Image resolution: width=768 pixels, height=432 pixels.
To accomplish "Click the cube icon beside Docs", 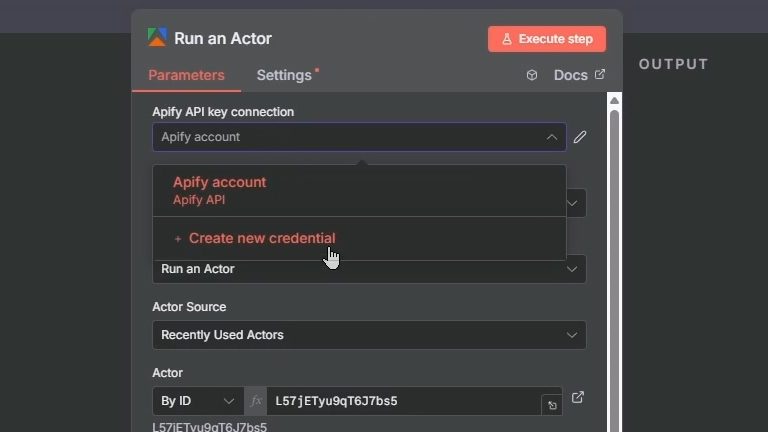I will [532, 75].
